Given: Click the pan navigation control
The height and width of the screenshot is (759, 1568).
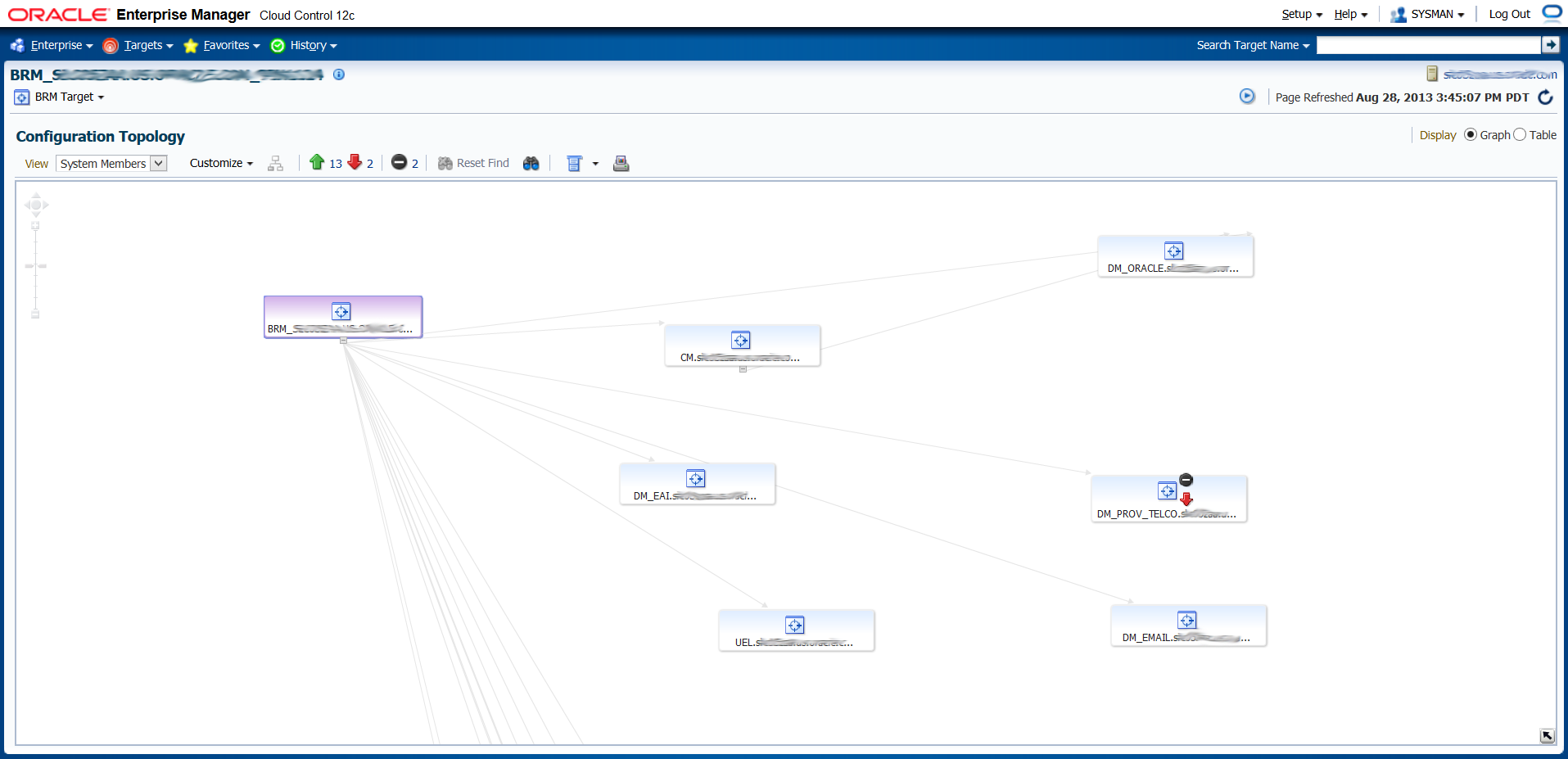Looking at the screenshot, I should (x=36, y=205).
